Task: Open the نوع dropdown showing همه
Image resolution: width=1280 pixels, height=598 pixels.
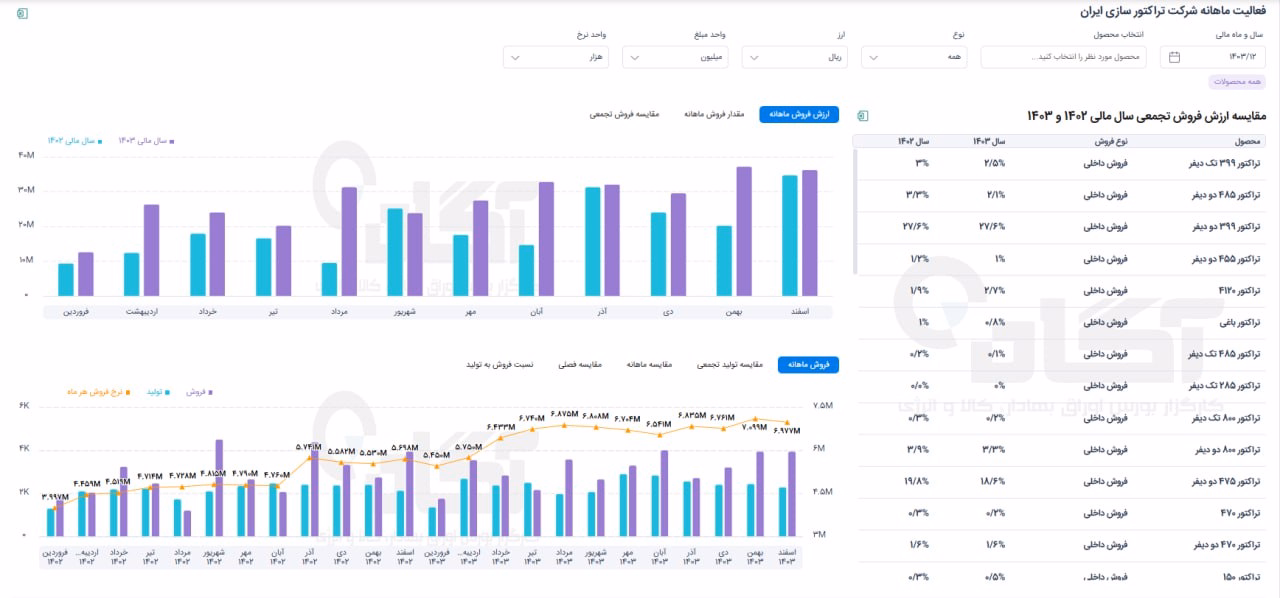Action: click(x=914, y=57)
